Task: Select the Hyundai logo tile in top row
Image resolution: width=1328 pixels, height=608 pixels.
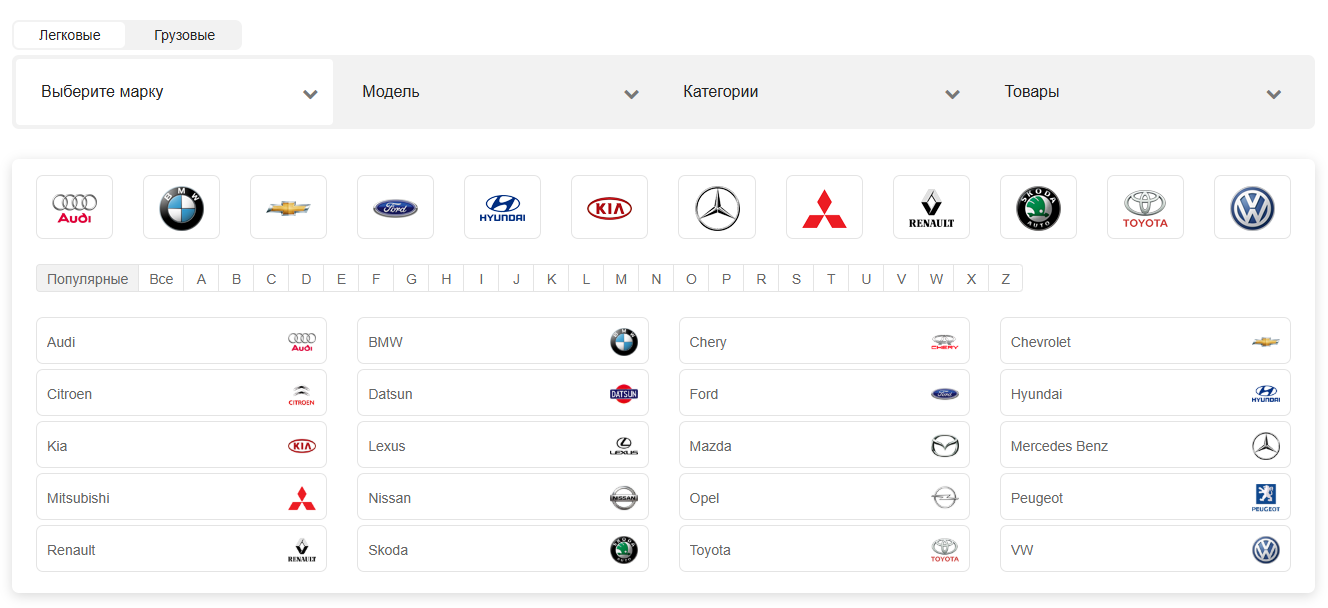Action: click(x=502, y=207)
